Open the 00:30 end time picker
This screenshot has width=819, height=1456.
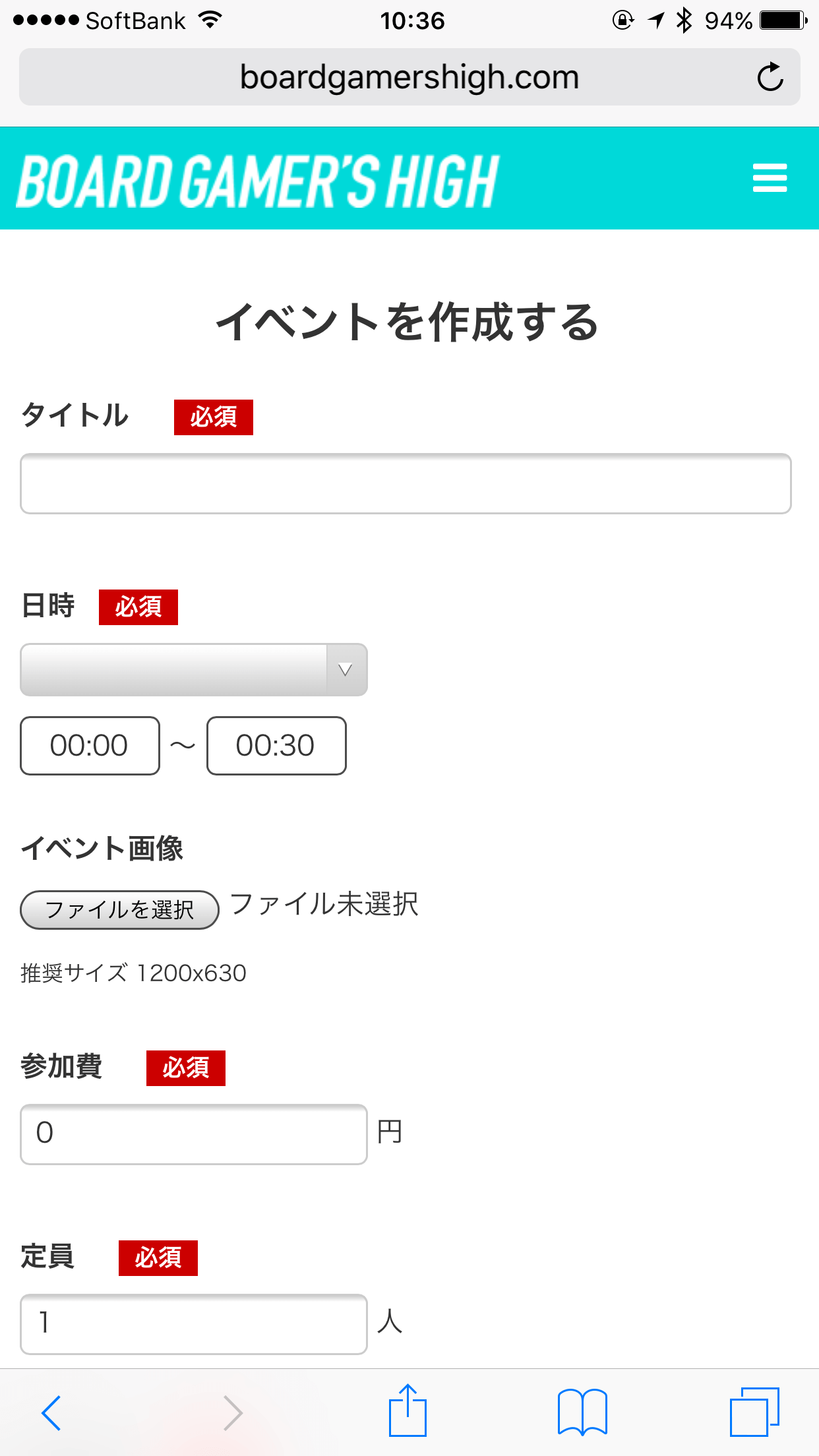276,746
